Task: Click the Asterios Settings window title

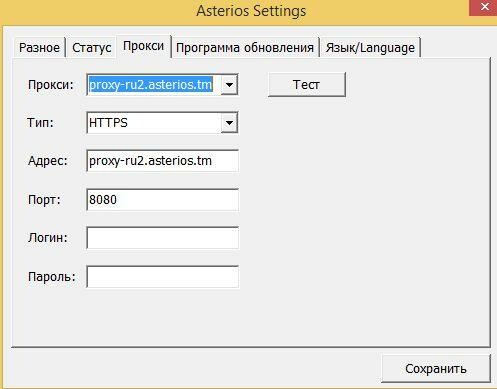Action: coord(251,11)
